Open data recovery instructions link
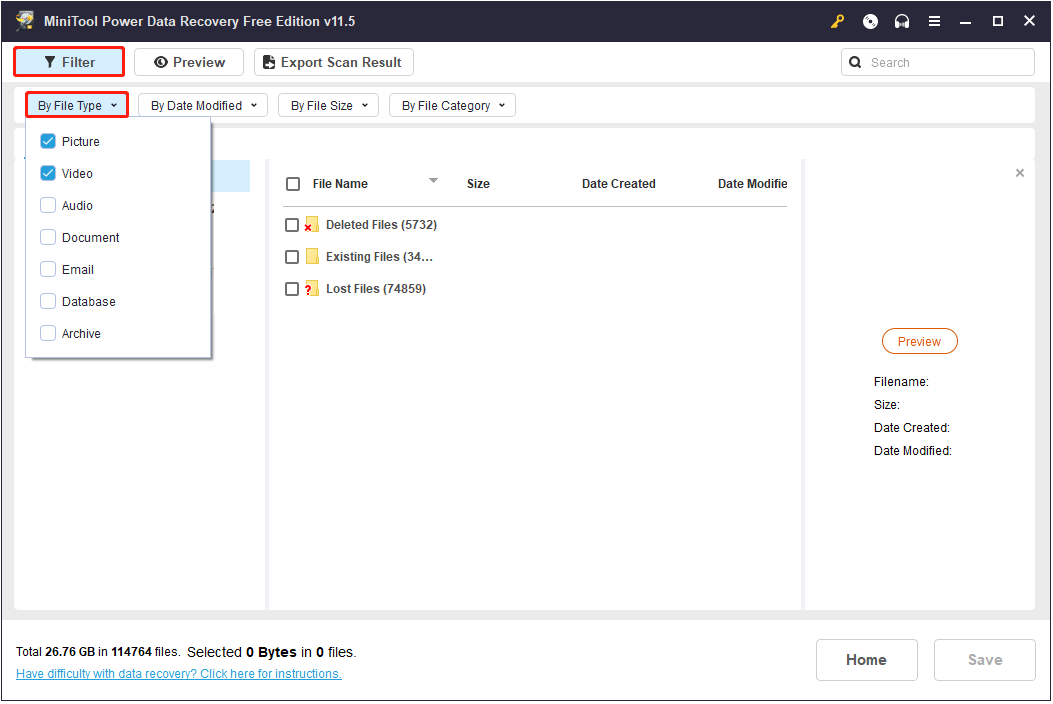The height and width of the screenshot is (704, 1053). pos(179,674)
